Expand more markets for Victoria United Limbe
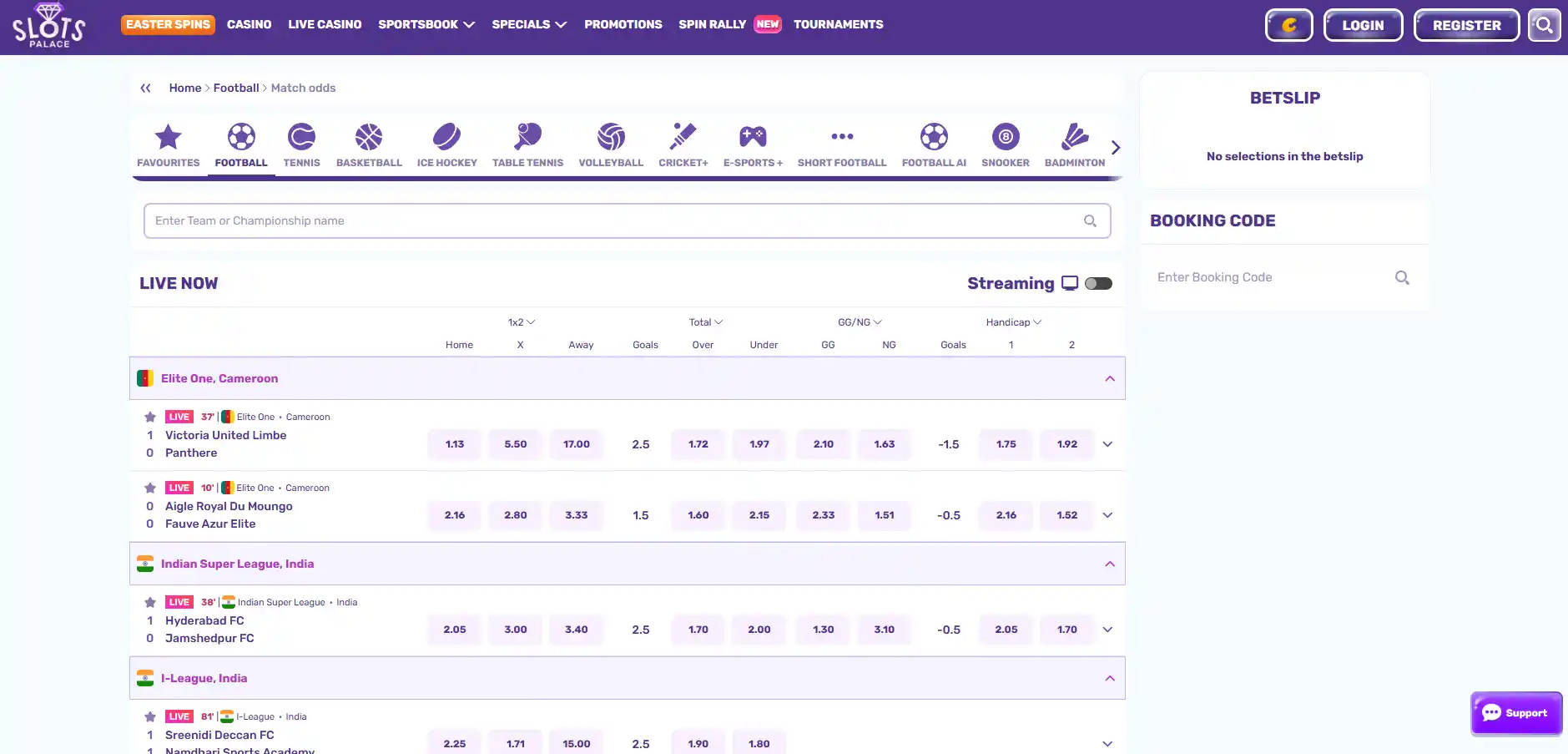Screen dimensions: 1568x754 click(1107, 444)
